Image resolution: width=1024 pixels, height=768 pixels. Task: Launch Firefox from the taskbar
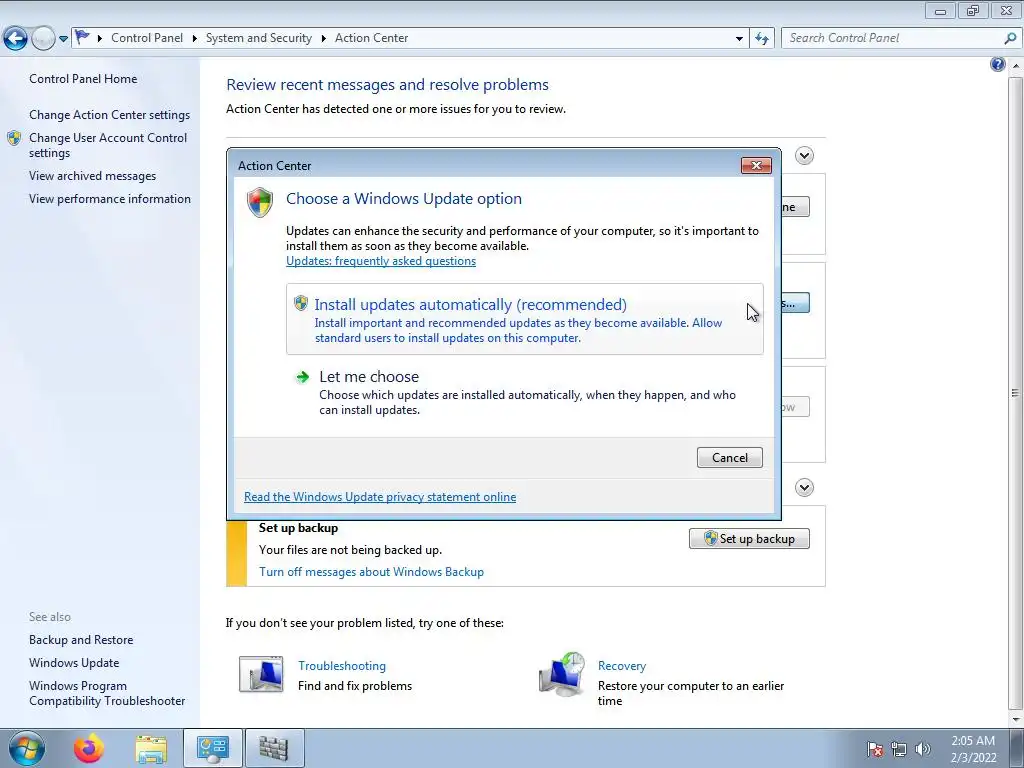coord(89,748)
